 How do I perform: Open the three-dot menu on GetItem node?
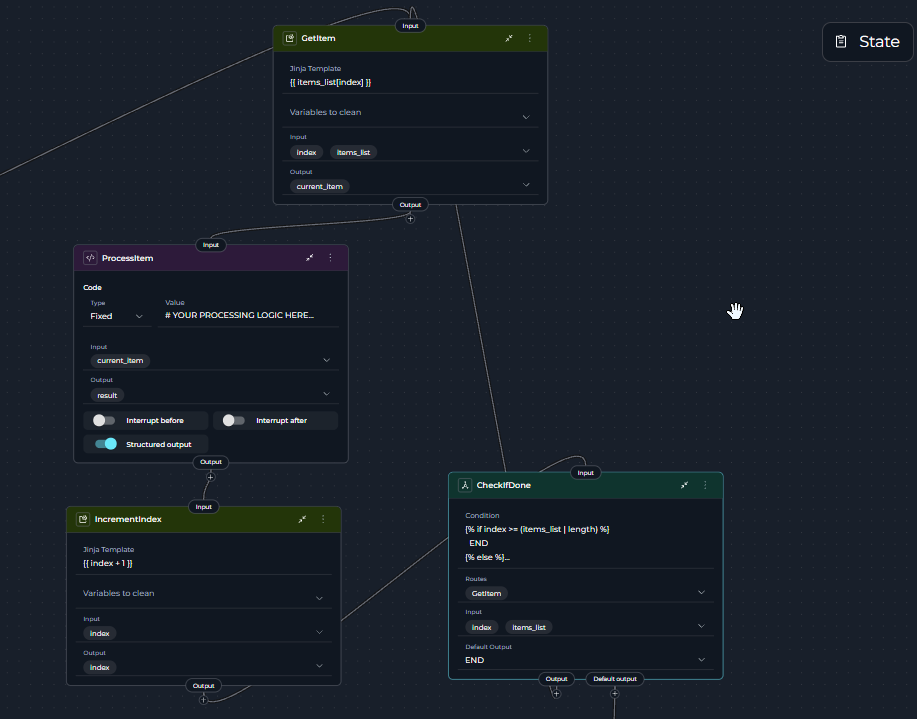530,38
